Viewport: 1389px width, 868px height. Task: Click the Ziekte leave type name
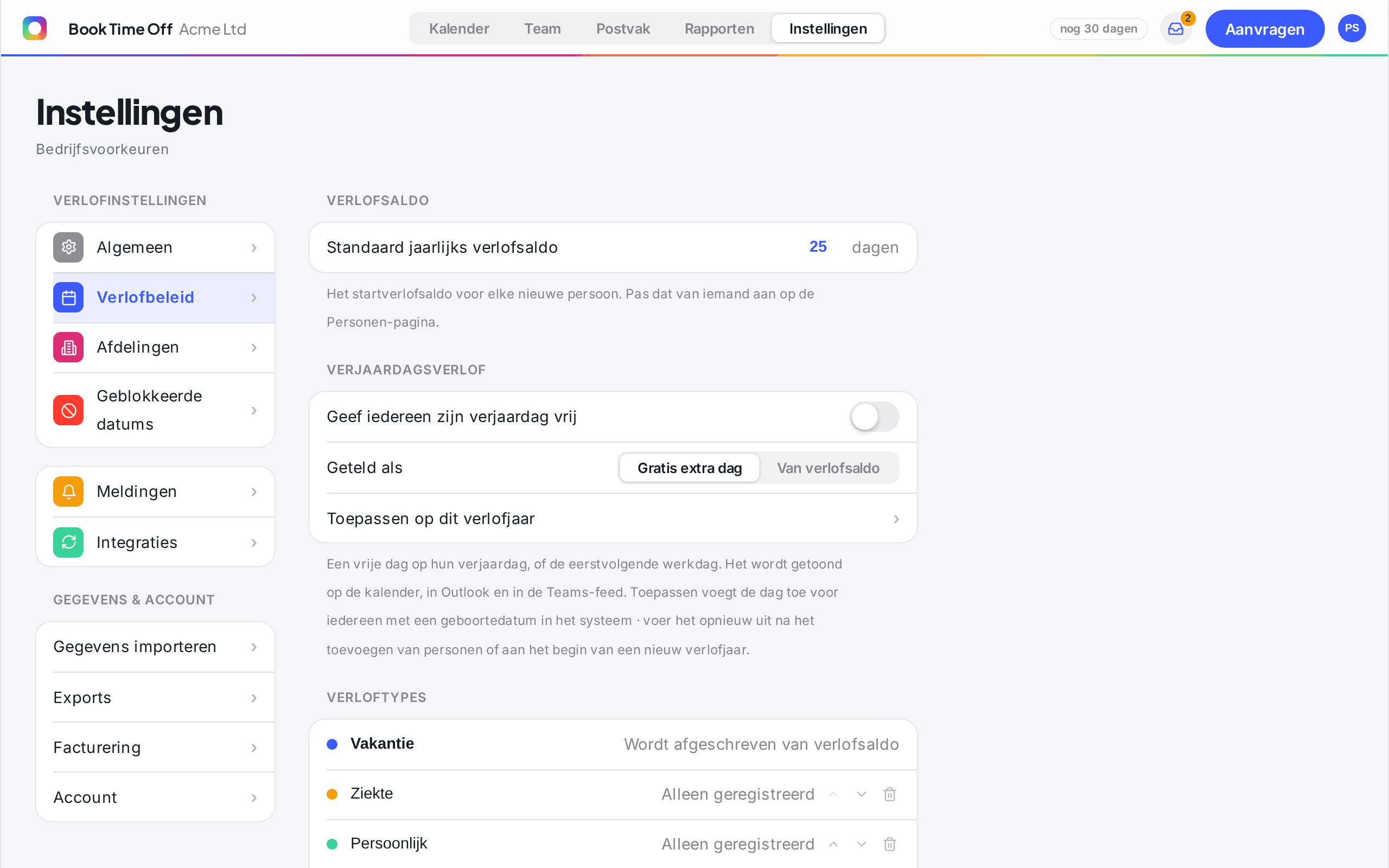point(371,793)
